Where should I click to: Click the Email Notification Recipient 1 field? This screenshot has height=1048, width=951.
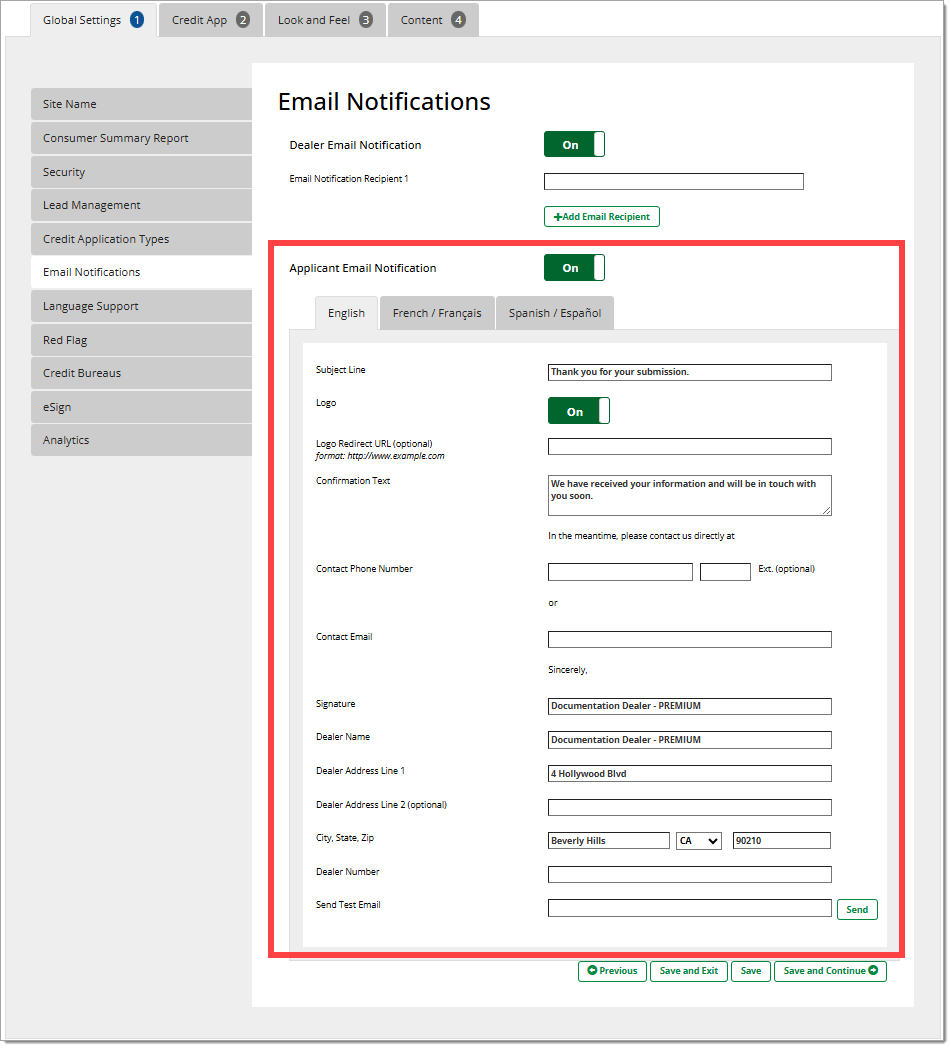673,182
